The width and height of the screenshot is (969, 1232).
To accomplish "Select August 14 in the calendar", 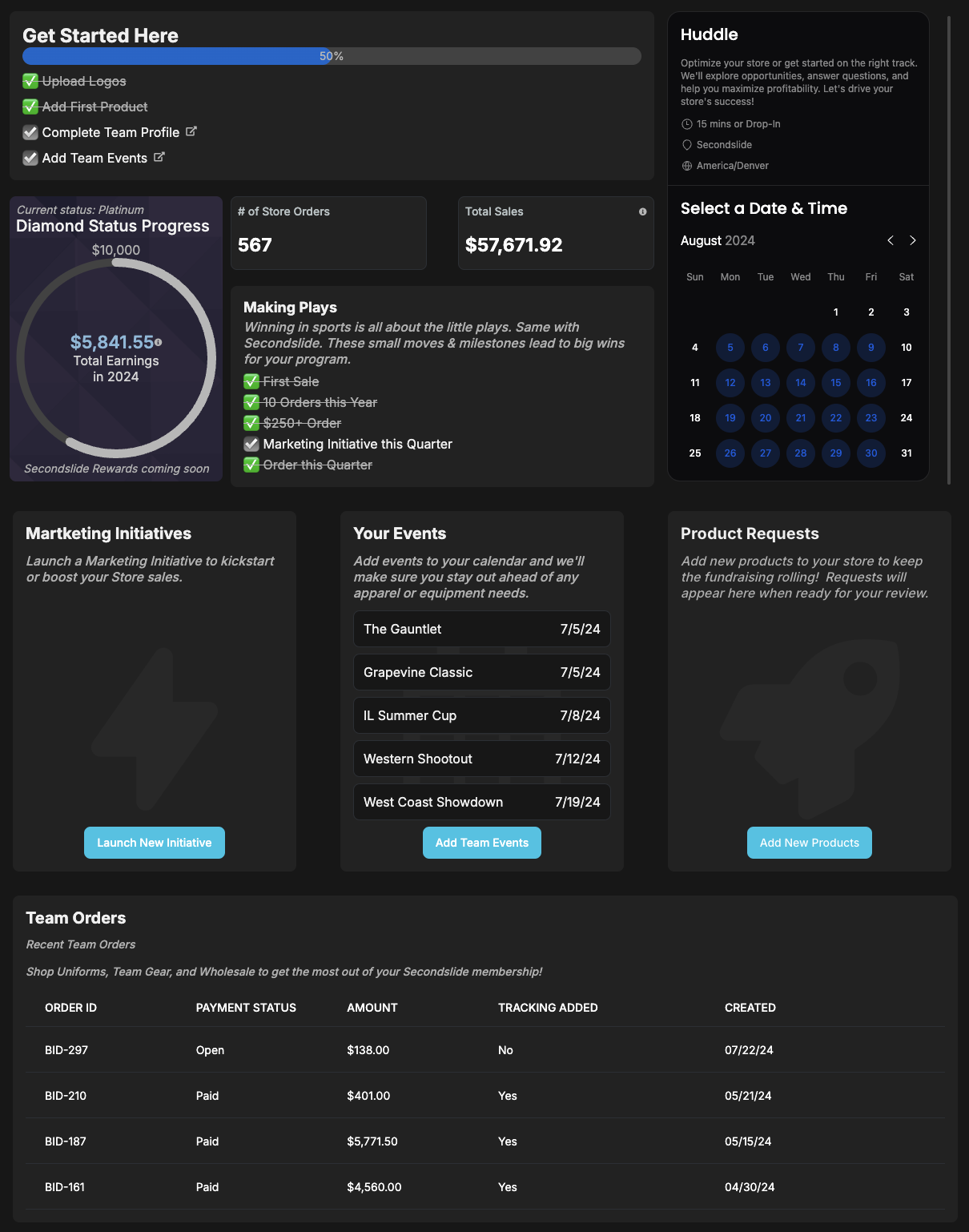I will [801, 383].
